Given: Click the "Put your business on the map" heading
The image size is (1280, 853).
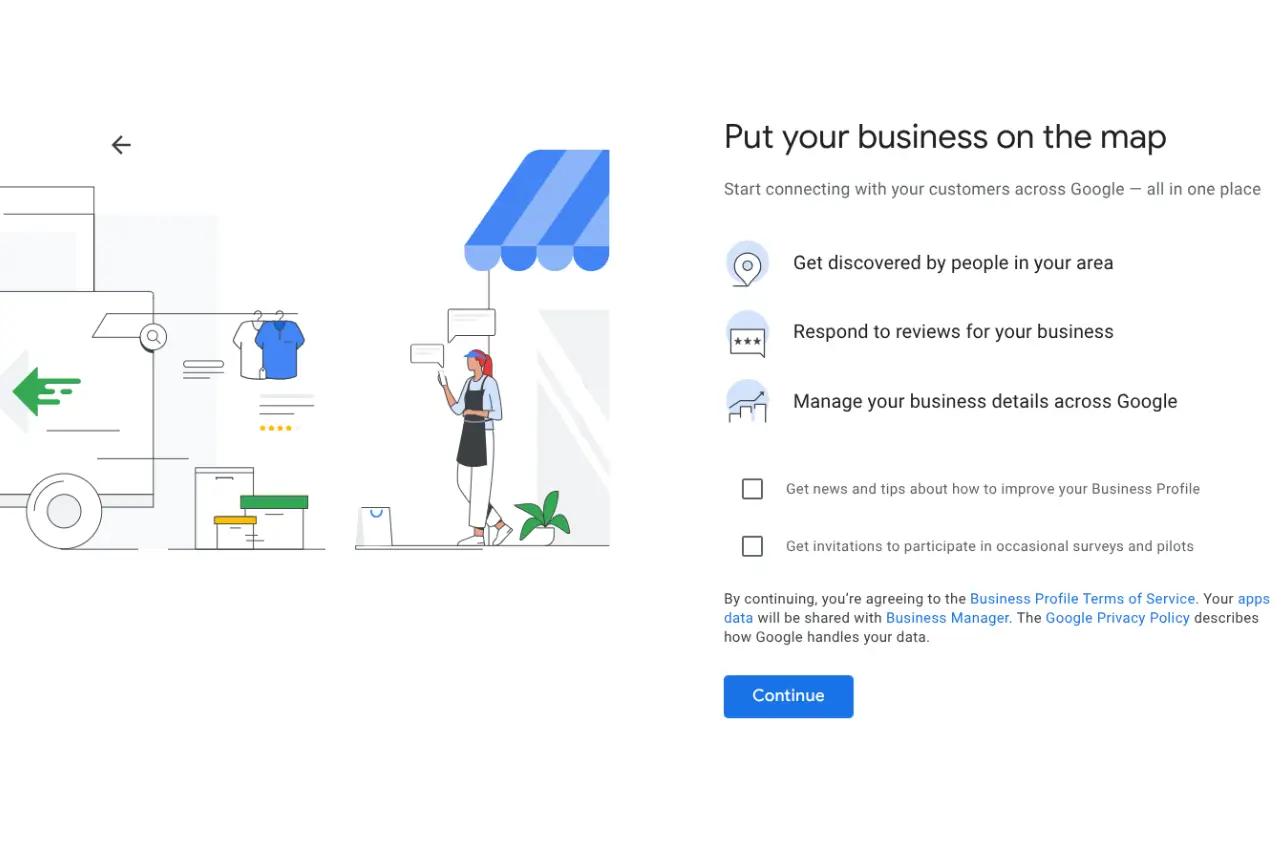Looking at the screenshot, I should [945, 137].
